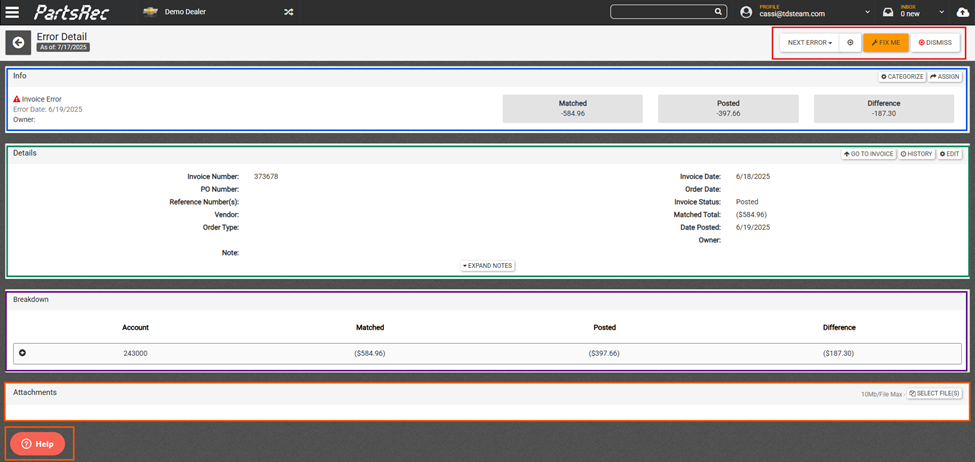This screenshot has width=975, height=462.
Task: Click date posted 6/19/2025
Action: tap(753, 228)
